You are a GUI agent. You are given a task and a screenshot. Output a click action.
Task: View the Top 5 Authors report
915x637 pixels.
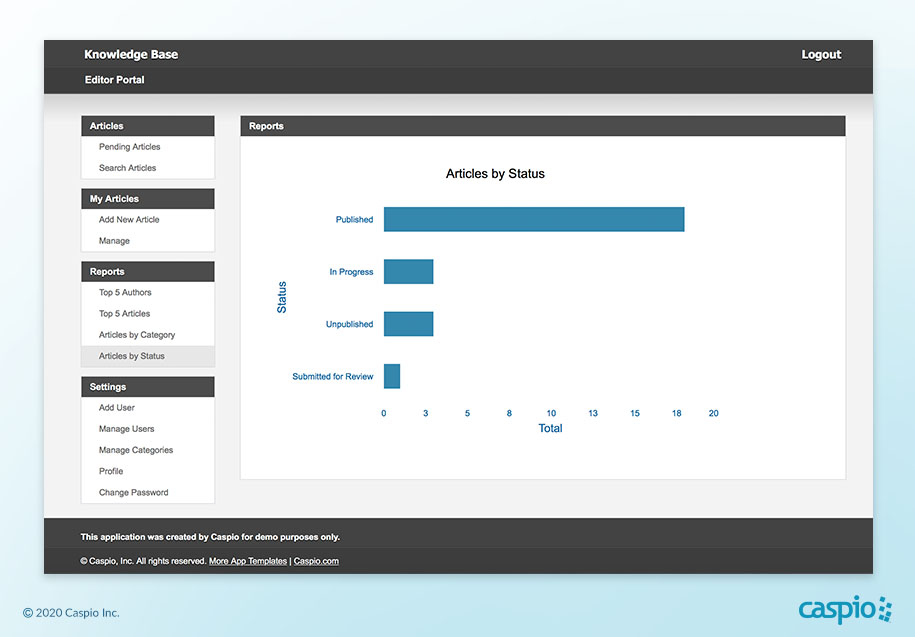point(125,293)
